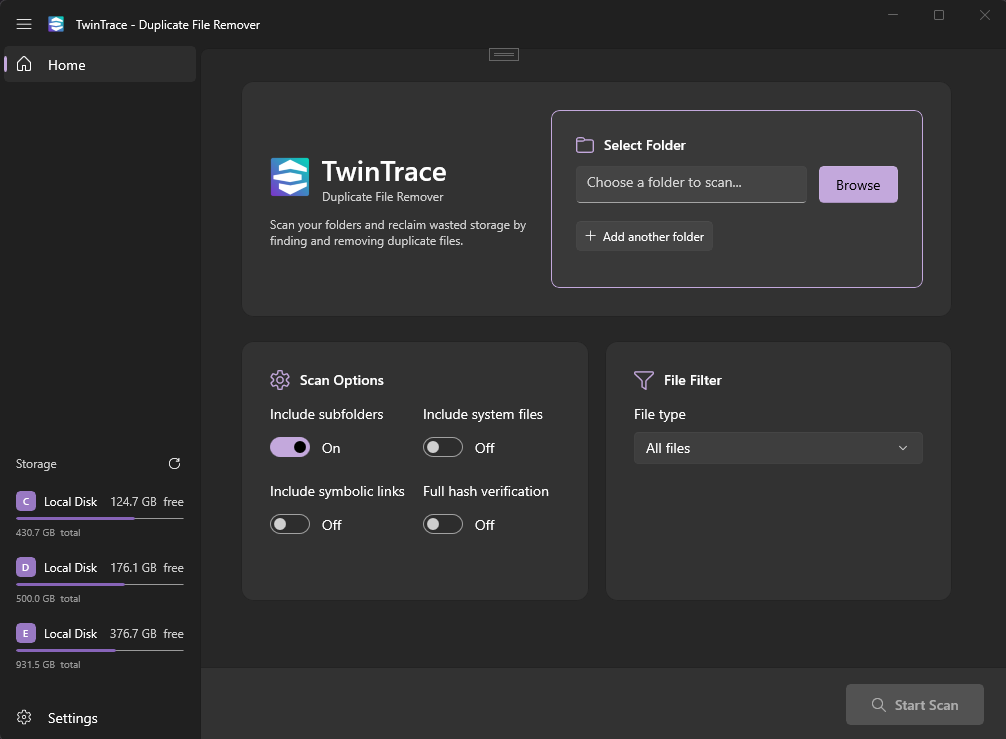Click the Start Scan button
The width and height of the screenshot is (1006, 739).
tap(914, 704)
